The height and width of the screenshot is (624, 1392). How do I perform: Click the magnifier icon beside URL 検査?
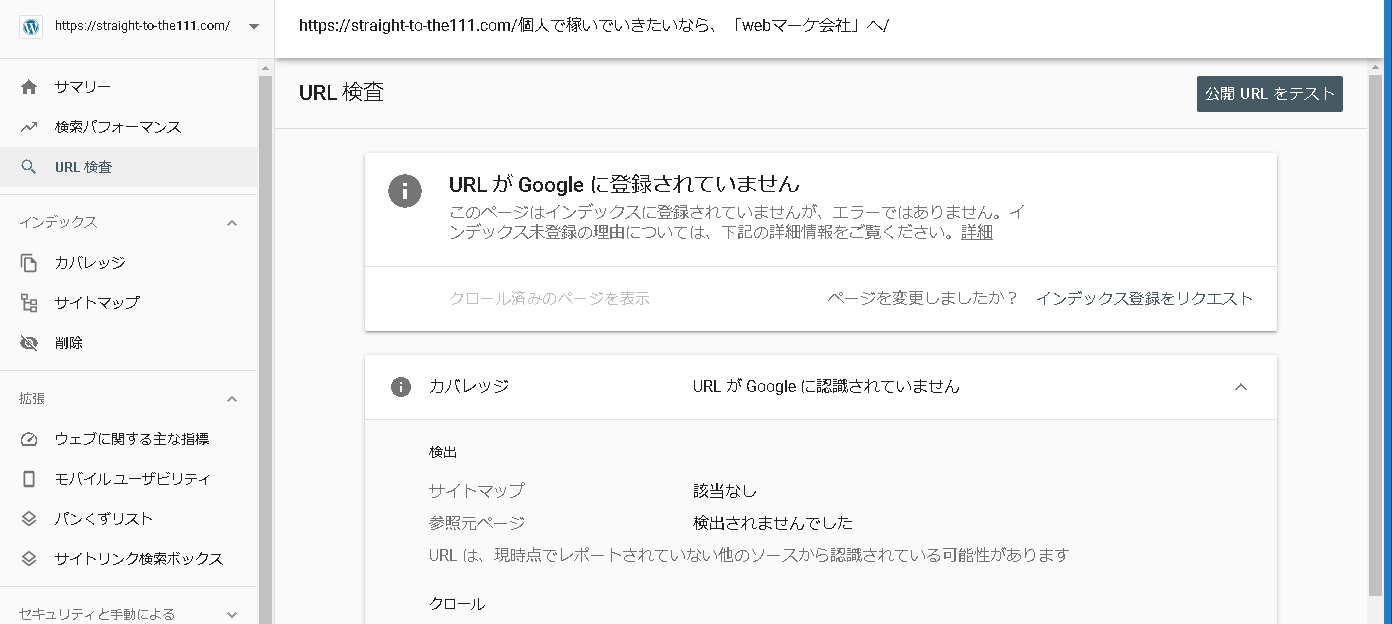click(x=29, y=167)
